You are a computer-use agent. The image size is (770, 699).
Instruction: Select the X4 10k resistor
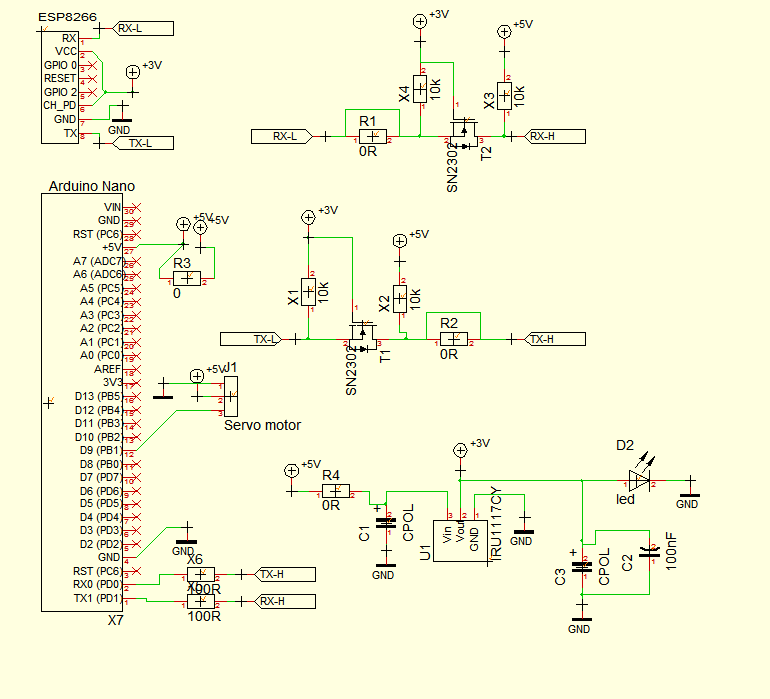pyautogui.click(x=420, y=90)
